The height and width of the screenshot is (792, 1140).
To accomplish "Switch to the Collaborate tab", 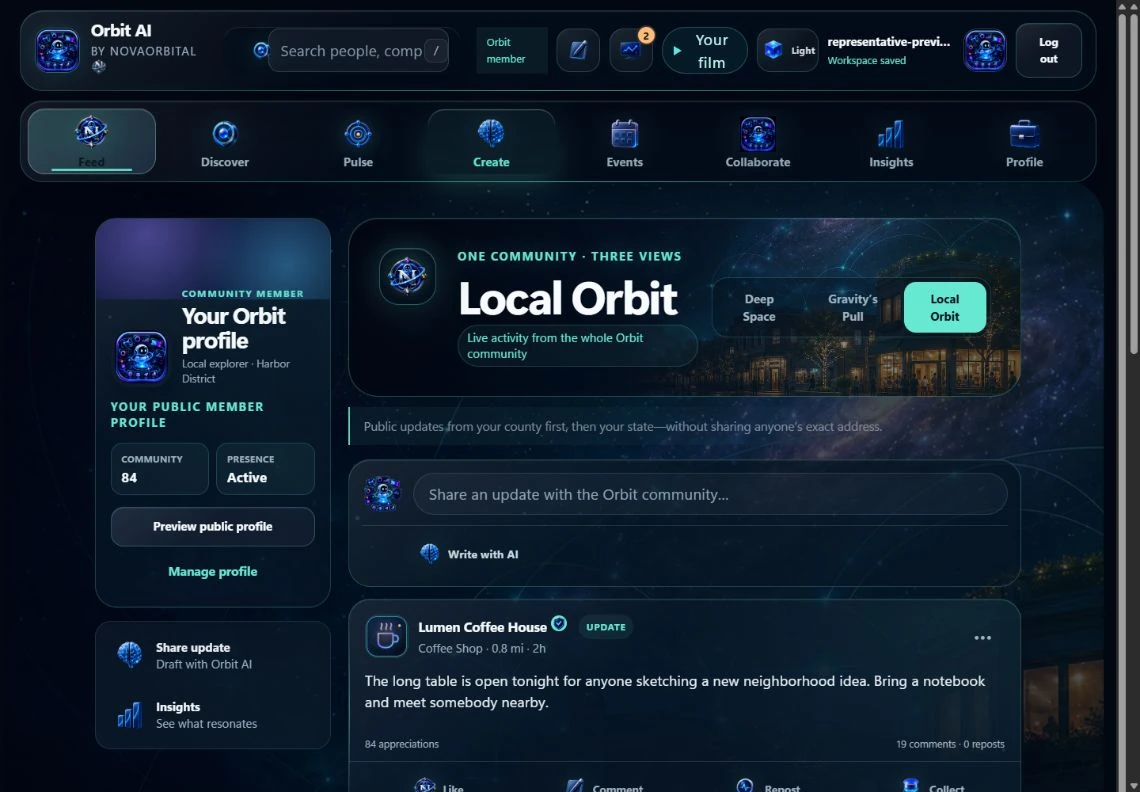I will point(758,141).
